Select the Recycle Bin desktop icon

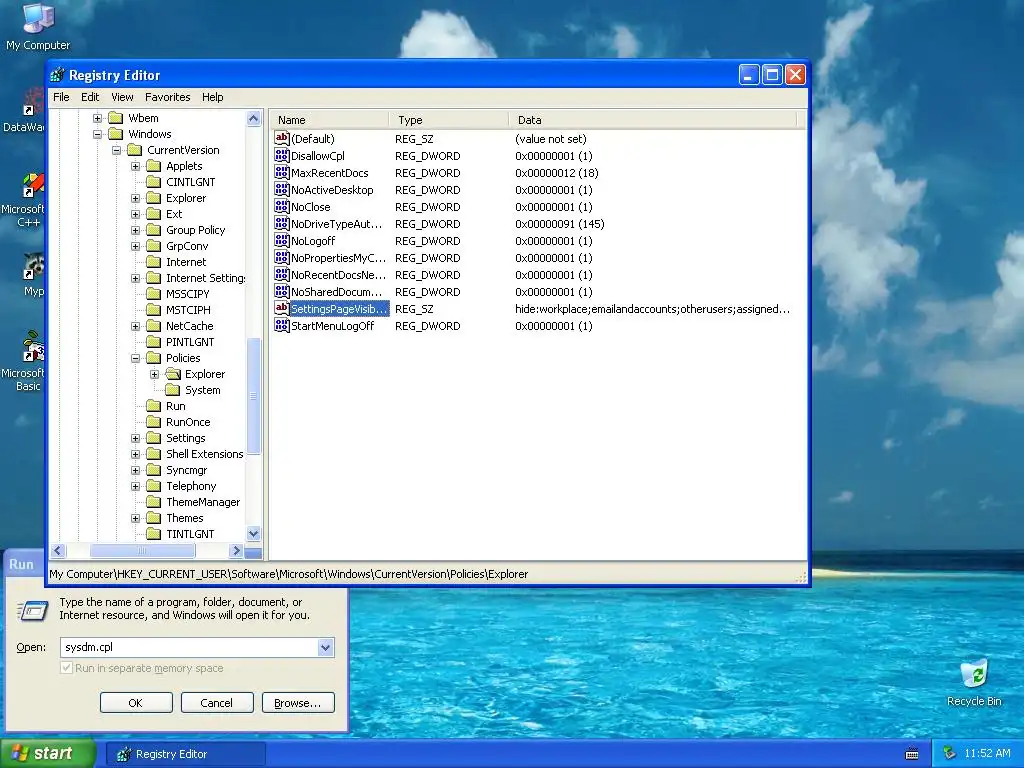(x=974, y=683)
